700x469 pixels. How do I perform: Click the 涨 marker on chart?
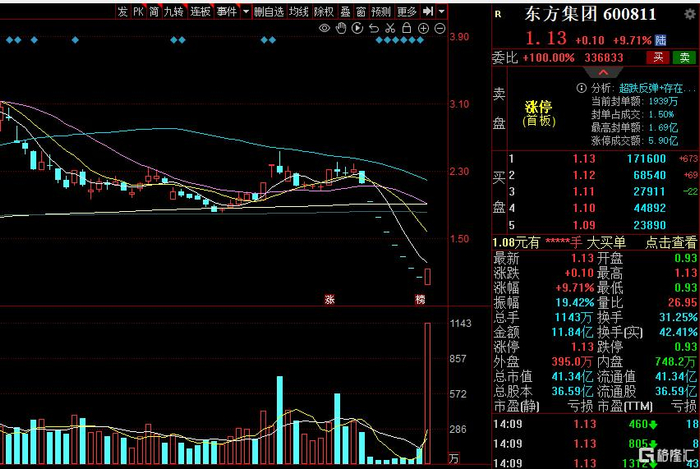329,299
